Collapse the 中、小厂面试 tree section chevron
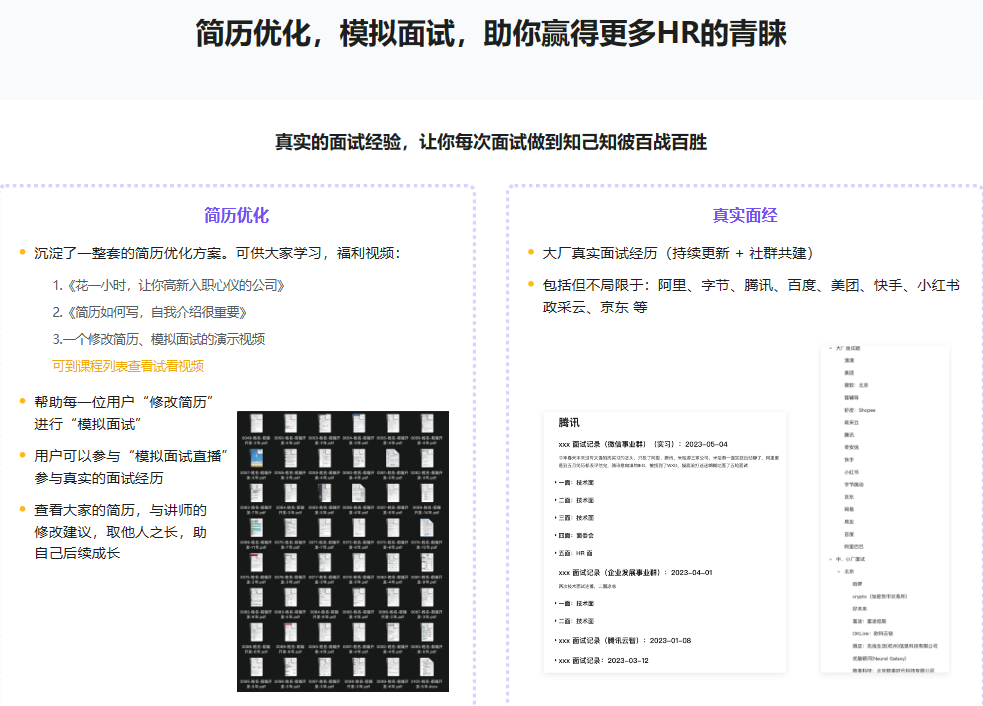The width and height of the screenshot is (983, 706). (831, 559)
